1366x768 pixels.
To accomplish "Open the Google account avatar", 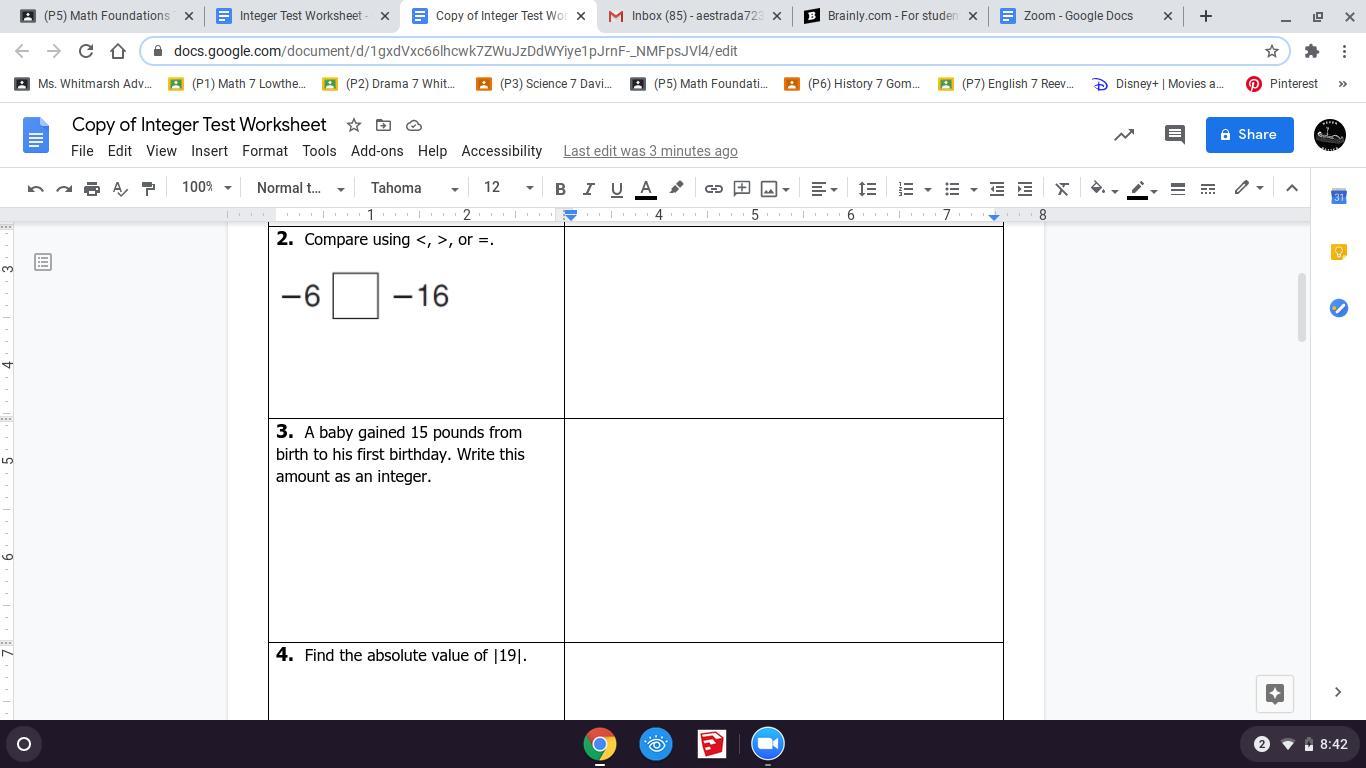I will click(1329, 134).
